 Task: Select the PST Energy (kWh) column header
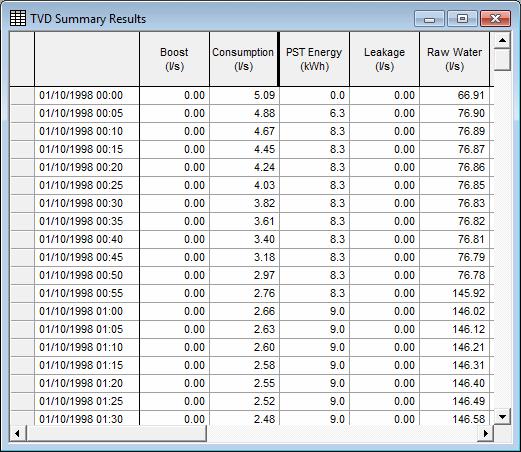point(314,59)
